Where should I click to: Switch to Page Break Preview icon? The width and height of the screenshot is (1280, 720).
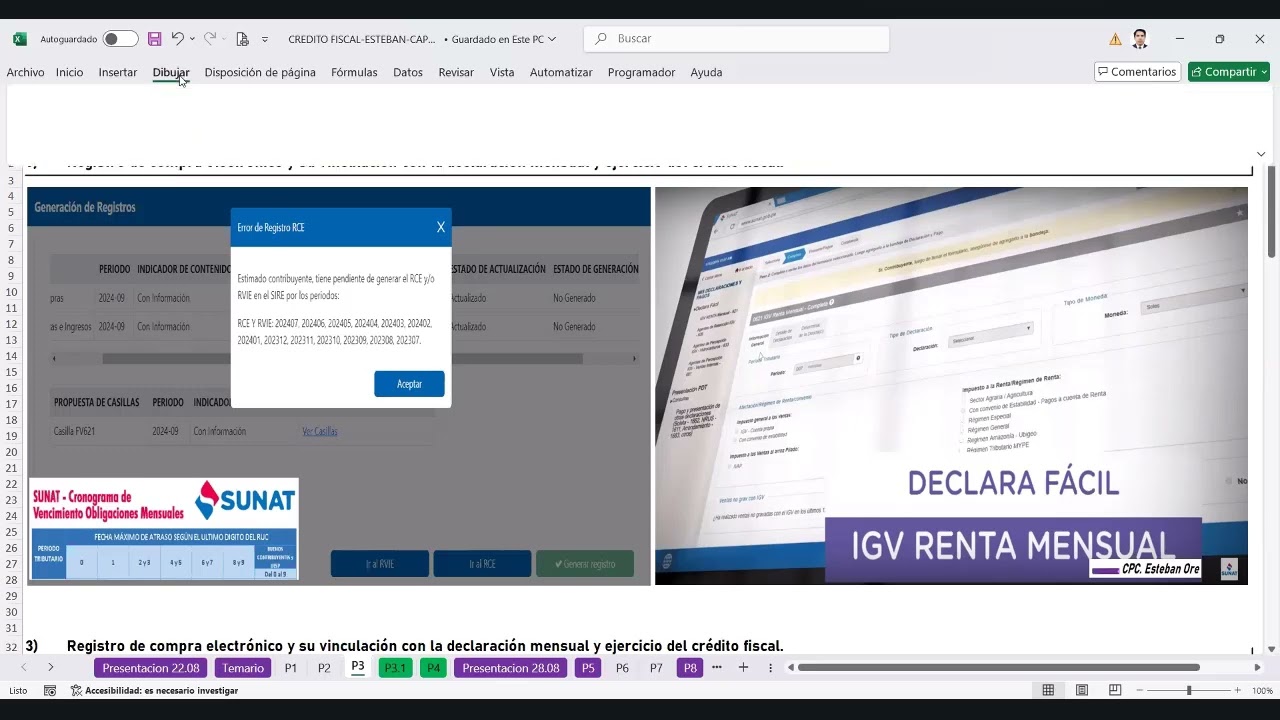[1115, 690]
